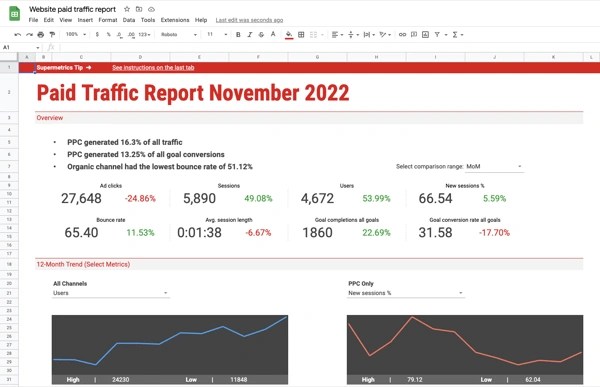The width and height of the screenshot is (600, 387).
Task: Click the Name box showing A1
Action: [x=21, y=47]
